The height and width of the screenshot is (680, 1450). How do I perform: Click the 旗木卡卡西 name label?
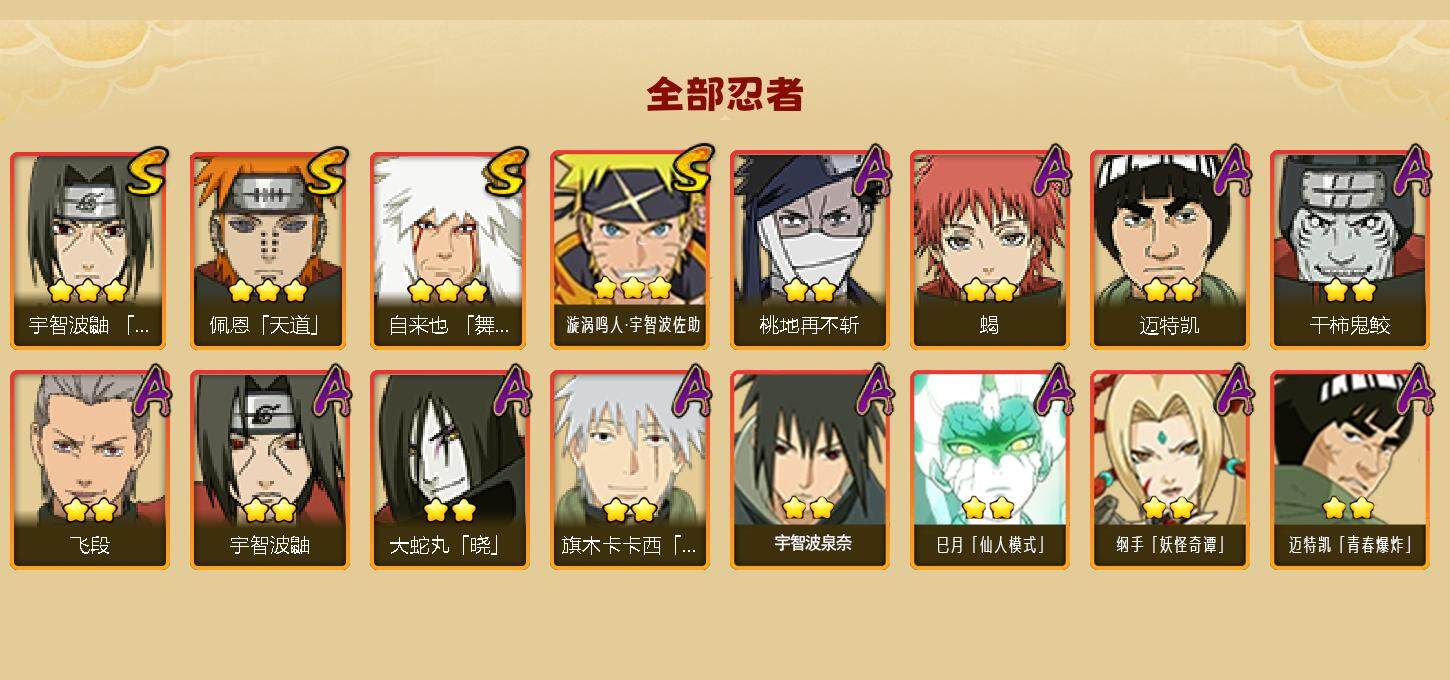tap(628, 546)
